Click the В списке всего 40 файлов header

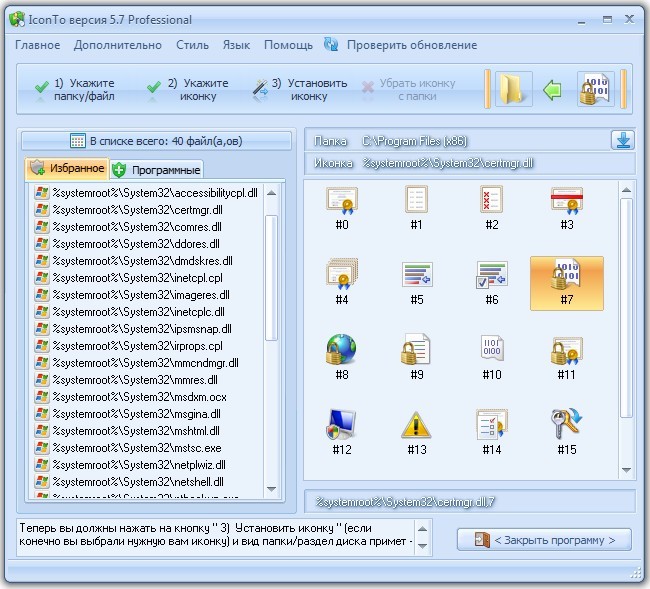pos(156,141)
